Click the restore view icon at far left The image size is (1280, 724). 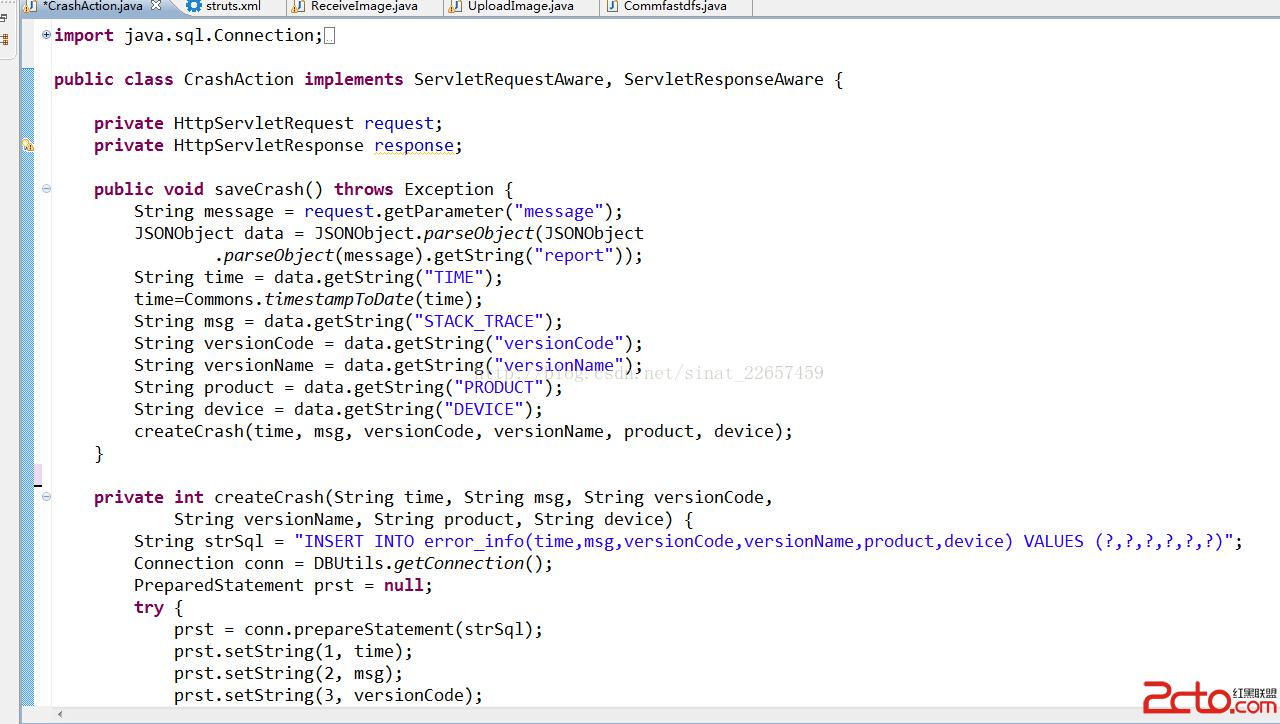(4, 17)
